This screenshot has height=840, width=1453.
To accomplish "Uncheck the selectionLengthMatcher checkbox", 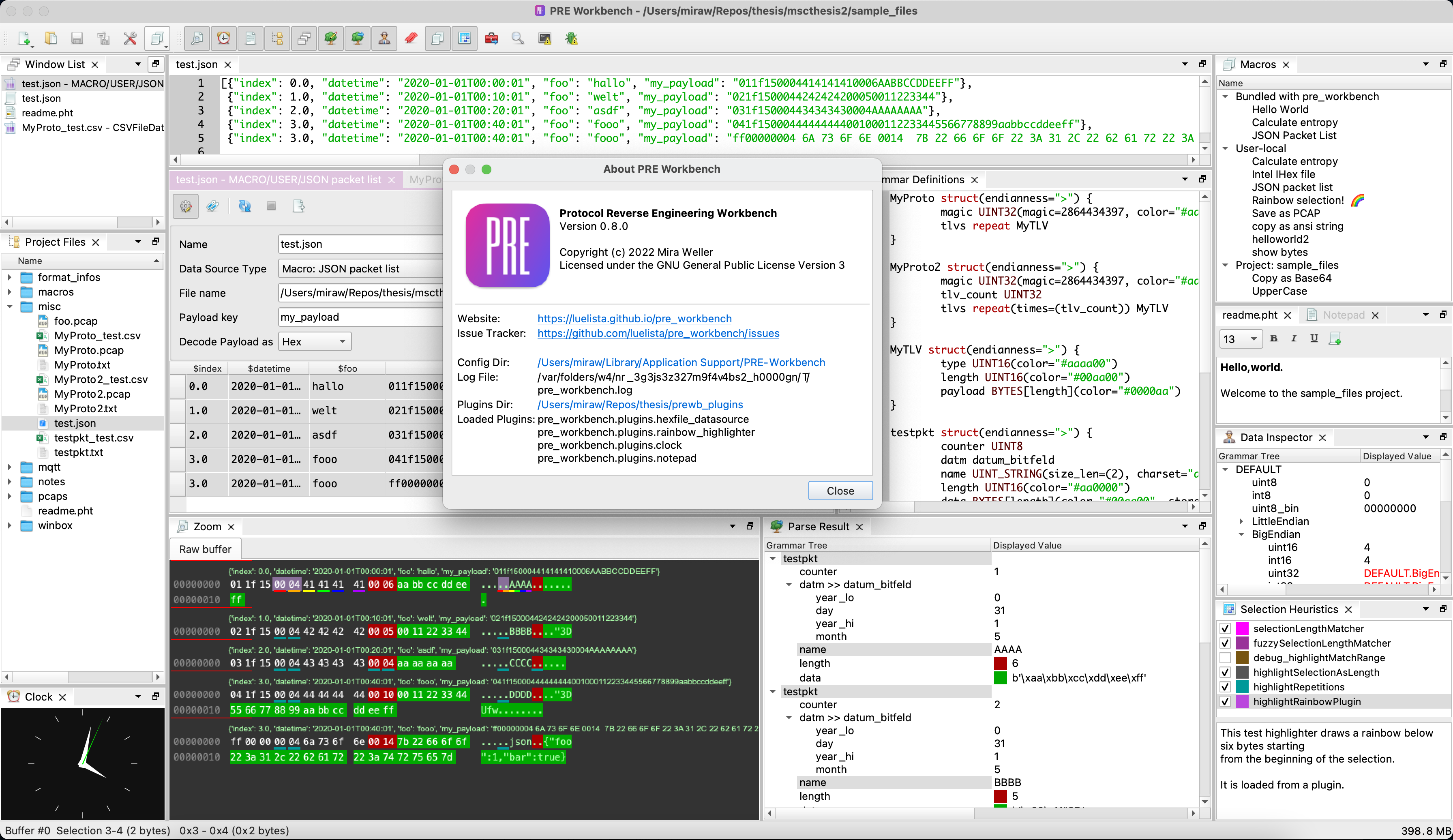I will (x=1225, y=628).
